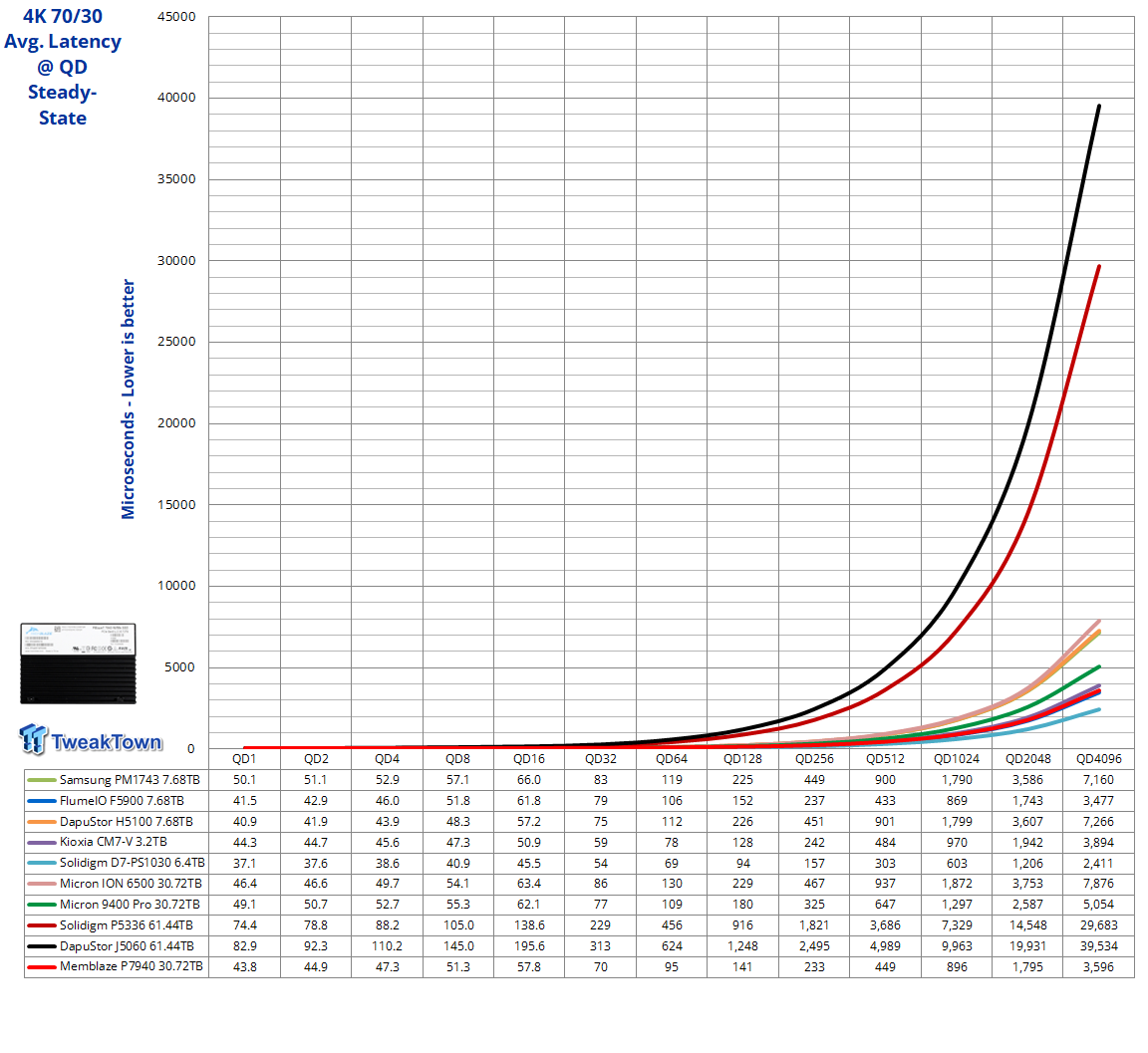Select the Kioxia CM7-V 3.2TB legend label
Viewport: 1148px width, 1053px height.
click(x=114, y=842)
